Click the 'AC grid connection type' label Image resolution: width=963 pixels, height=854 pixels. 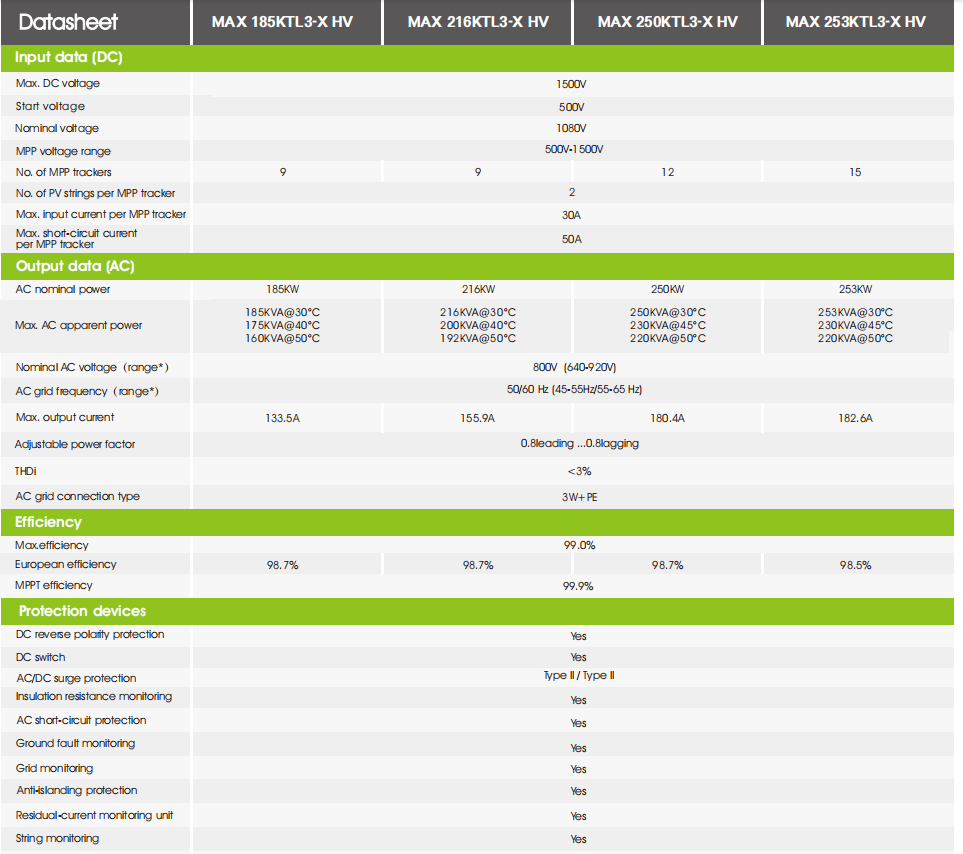coord(77,496)
